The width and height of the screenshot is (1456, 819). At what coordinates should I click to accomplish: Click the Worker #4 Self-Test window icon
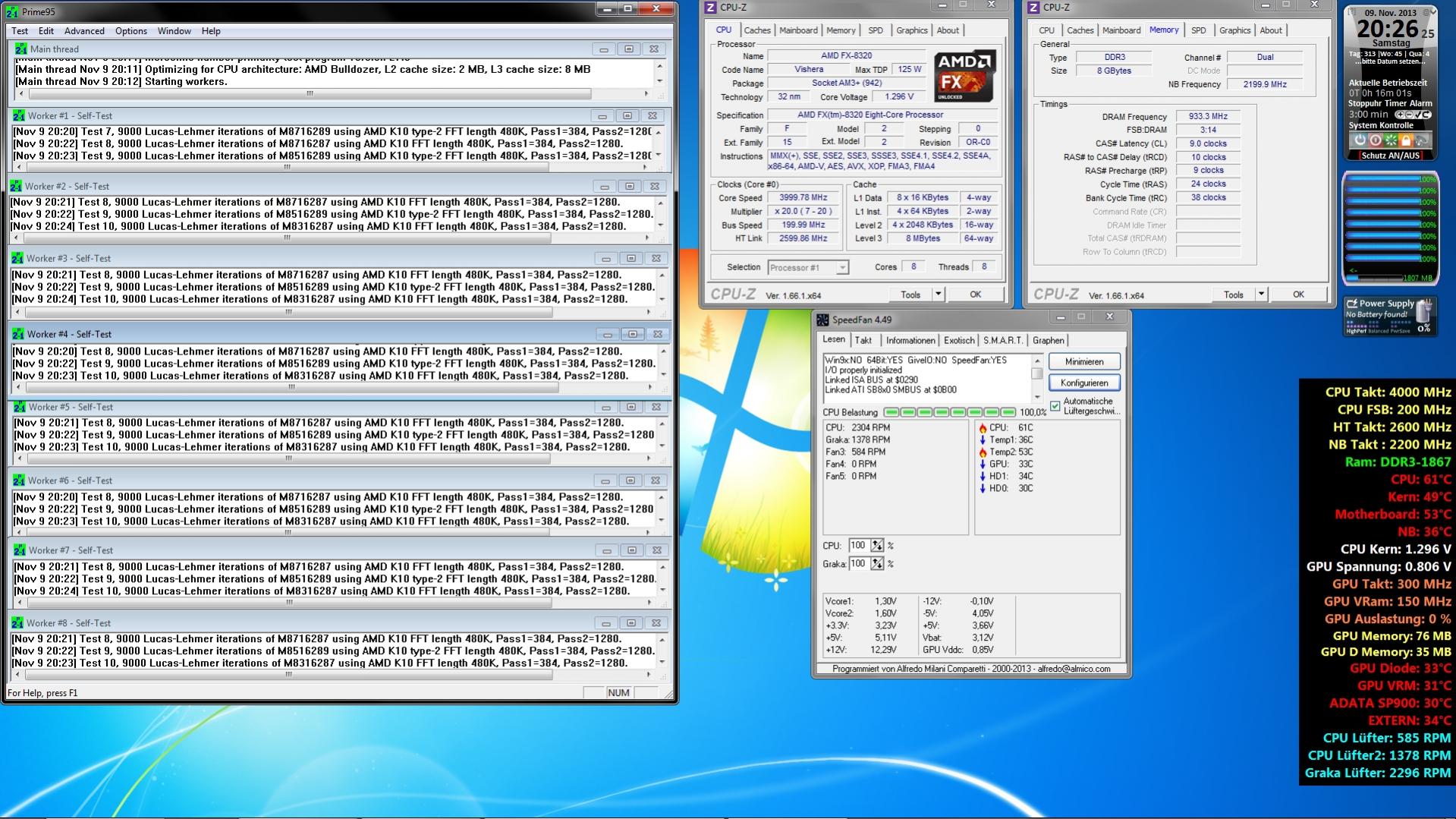(x=17, y=335)
